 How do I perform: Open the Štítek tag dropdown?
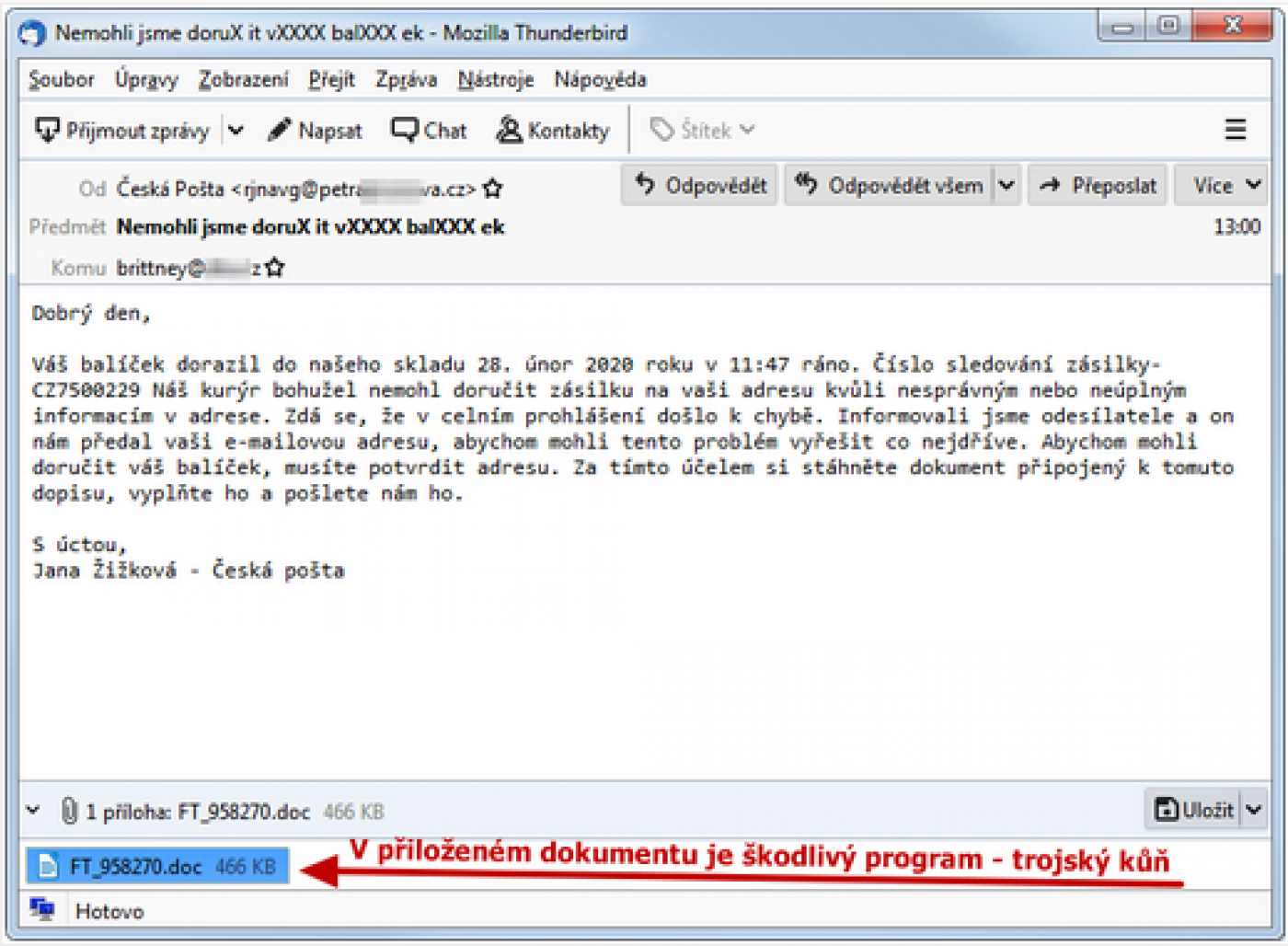pyautogui.click(x=702, y=131)
